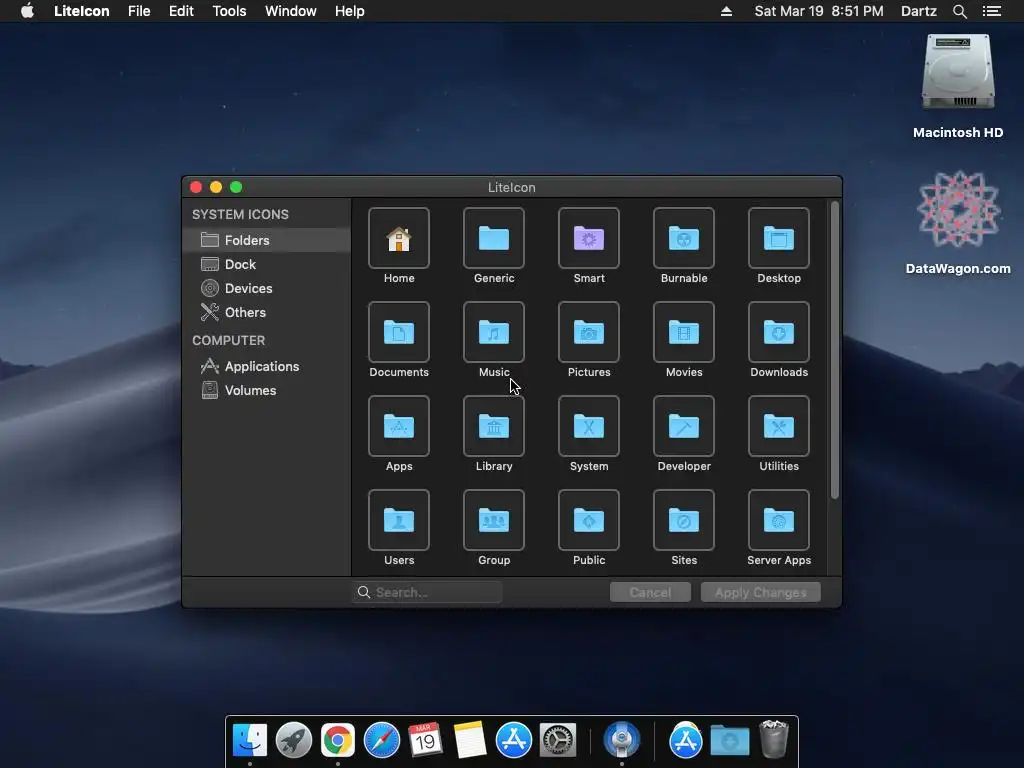Open Notes from the Dock
The image size is (1024, 768).
[x=470, y=741]
